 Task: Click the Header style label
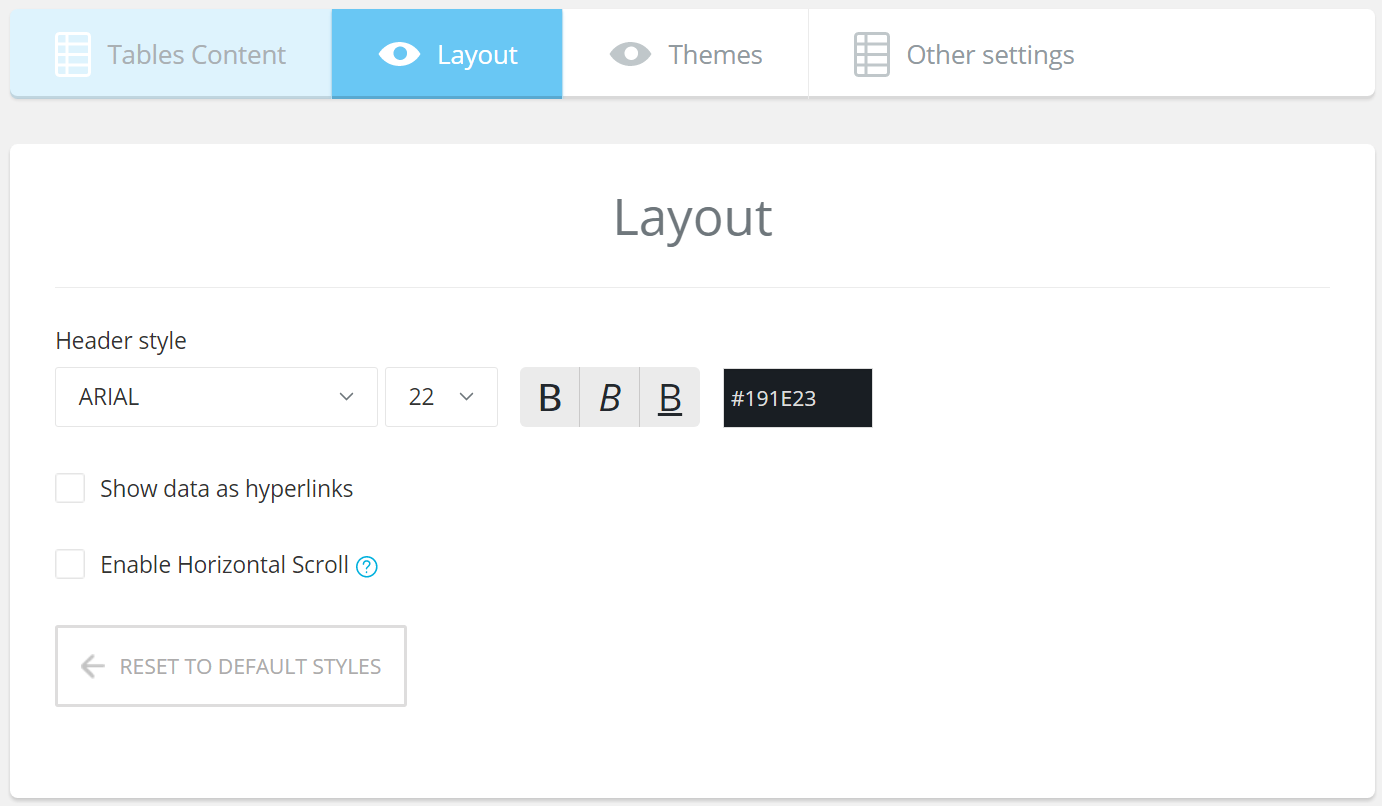click(121, 341)
